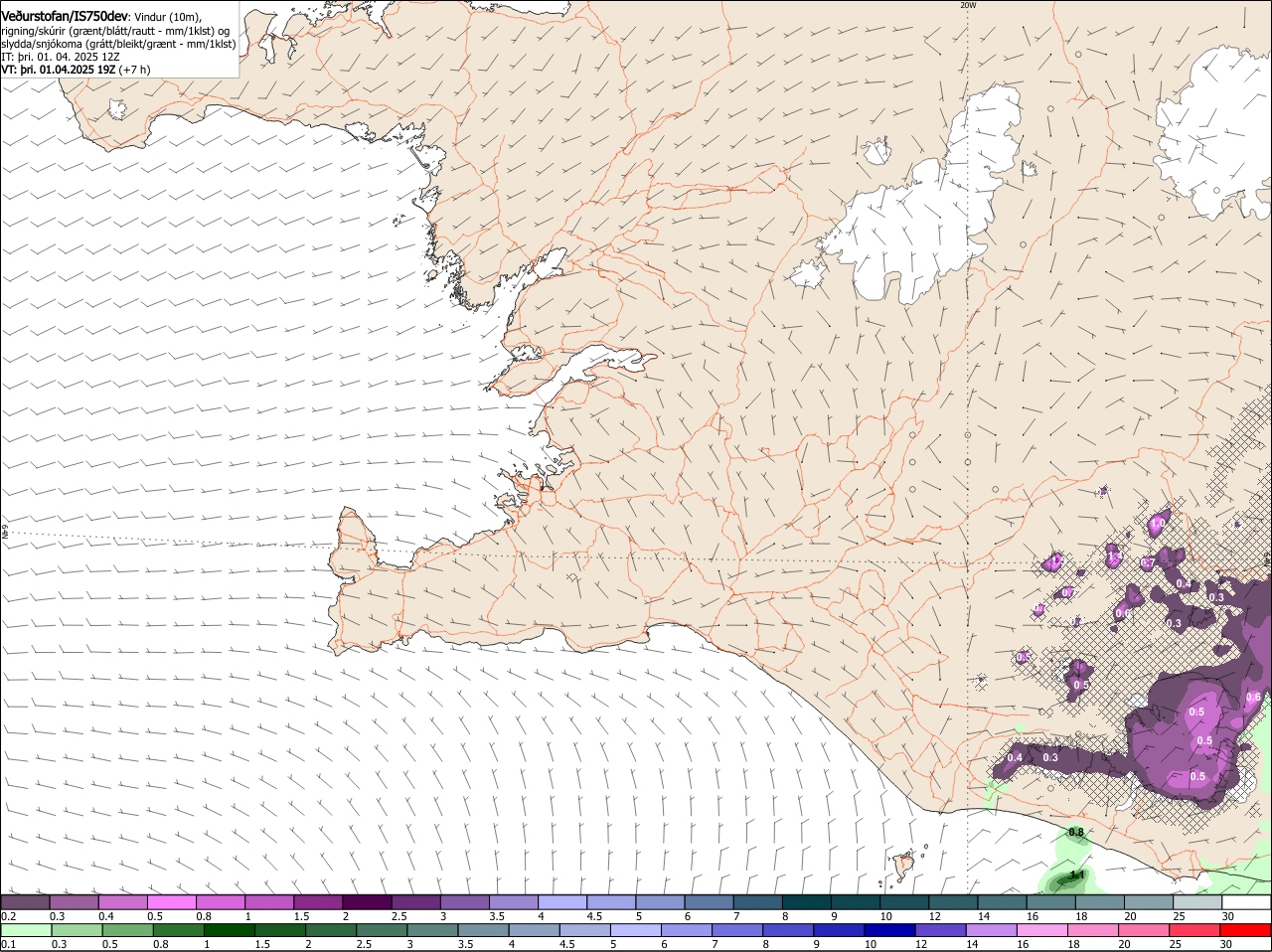Click the black 0.8 rain value on the map
The image size is (1272, 952).
point(1075,832)
